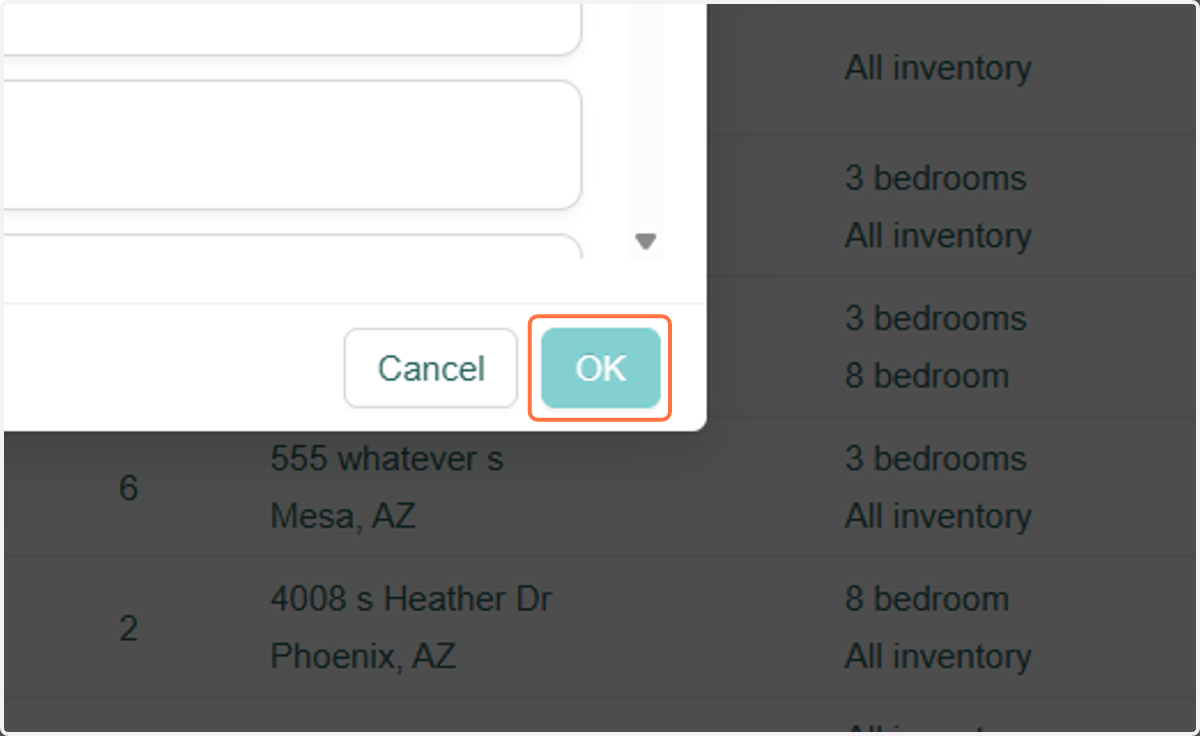This screenshot has width=1200, height=736.
Task: Click the first "All inventory" entry in the list
Action: [x=938, y=69]
